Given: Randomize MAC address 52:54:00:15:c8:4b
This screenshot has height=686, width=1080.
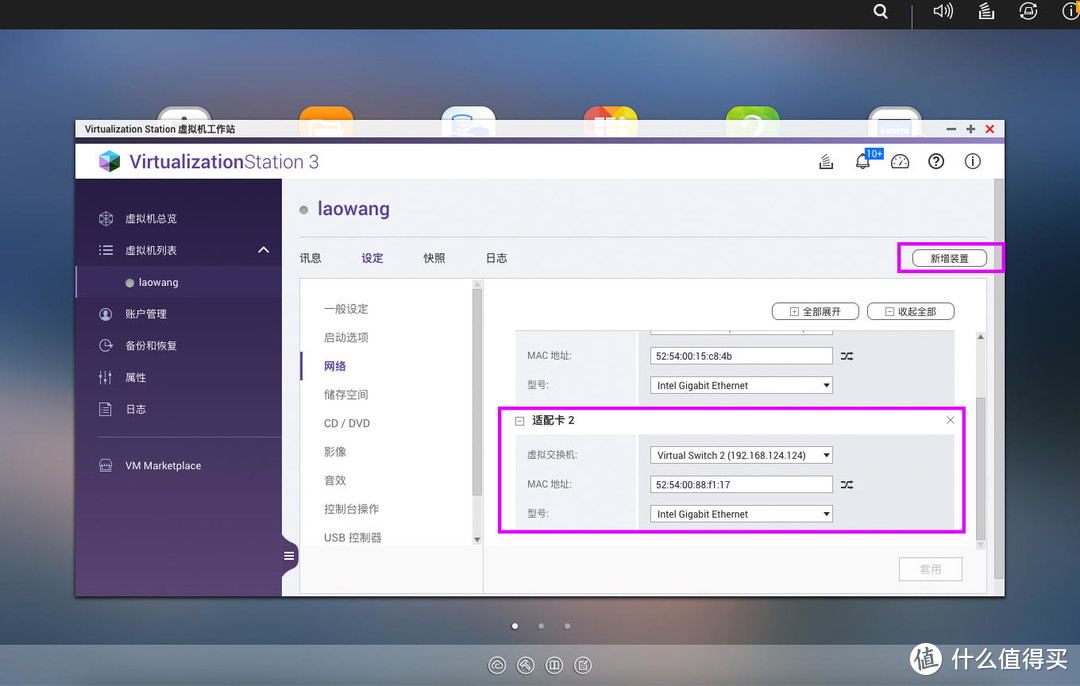Looking at the screenshot, I should pos(847,356).
